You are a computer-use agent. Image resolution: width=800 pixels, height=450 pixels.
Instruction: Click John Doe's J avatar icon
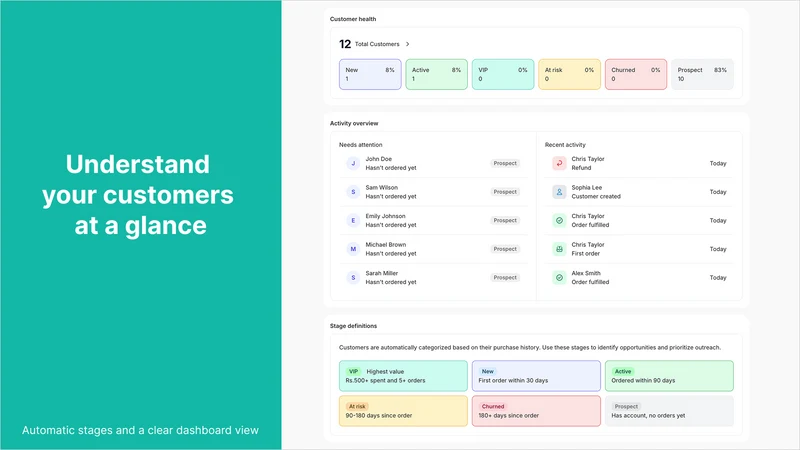tap(353, 163)
